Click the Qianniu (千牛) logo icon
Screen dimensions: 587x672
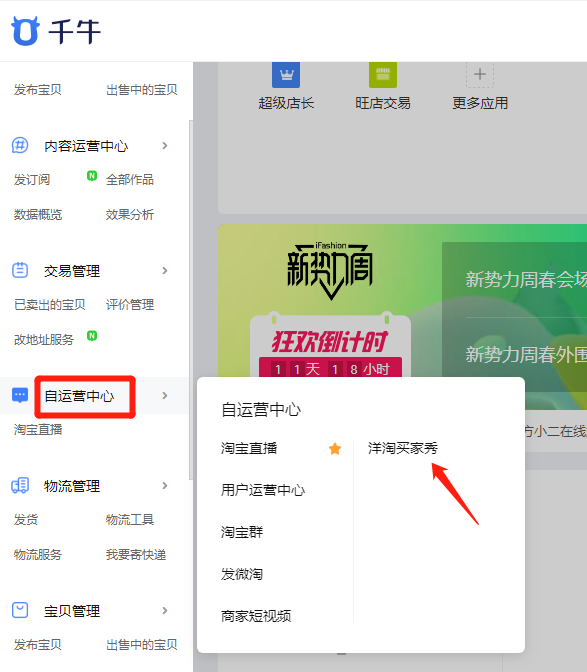click(x=25, y=31)
